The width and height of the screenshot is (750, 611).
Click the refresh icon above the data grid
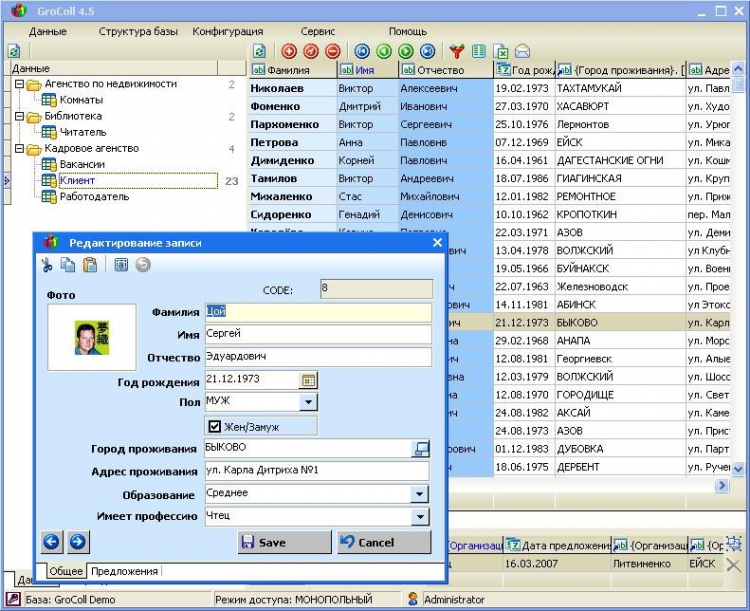tap(259, 51)
